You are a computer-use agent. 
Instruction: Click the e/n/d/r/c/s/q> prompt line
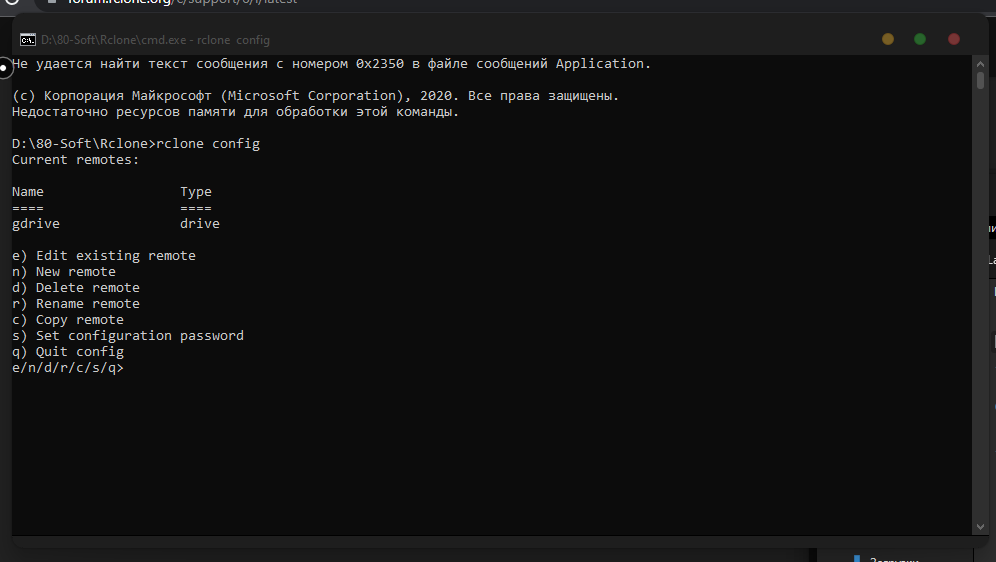[68, 368]
